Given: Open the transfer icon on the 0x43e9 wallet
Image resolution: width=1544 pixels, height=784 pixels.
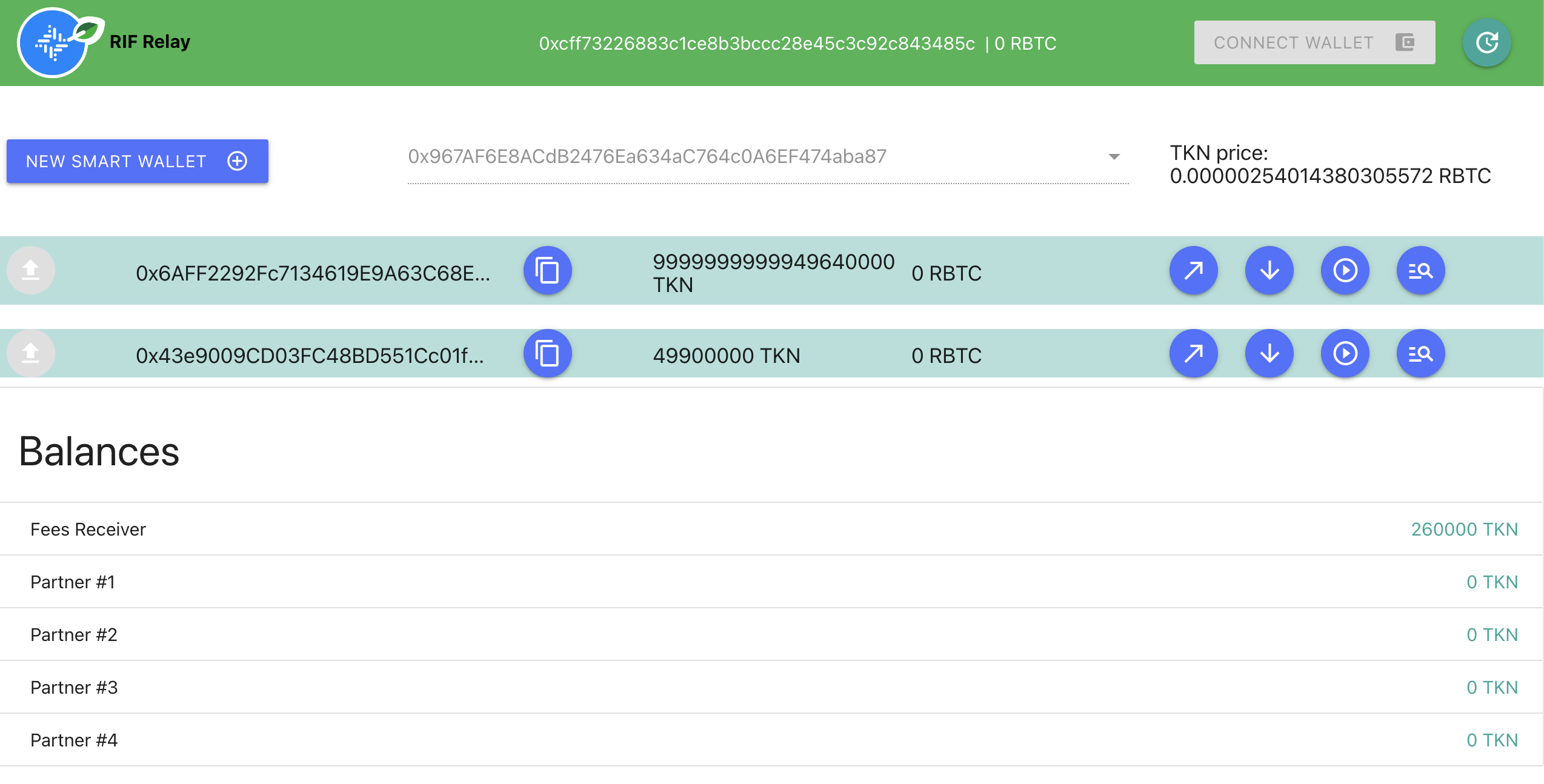Looking at the screenshot, I should click(x=1193, y=353).
